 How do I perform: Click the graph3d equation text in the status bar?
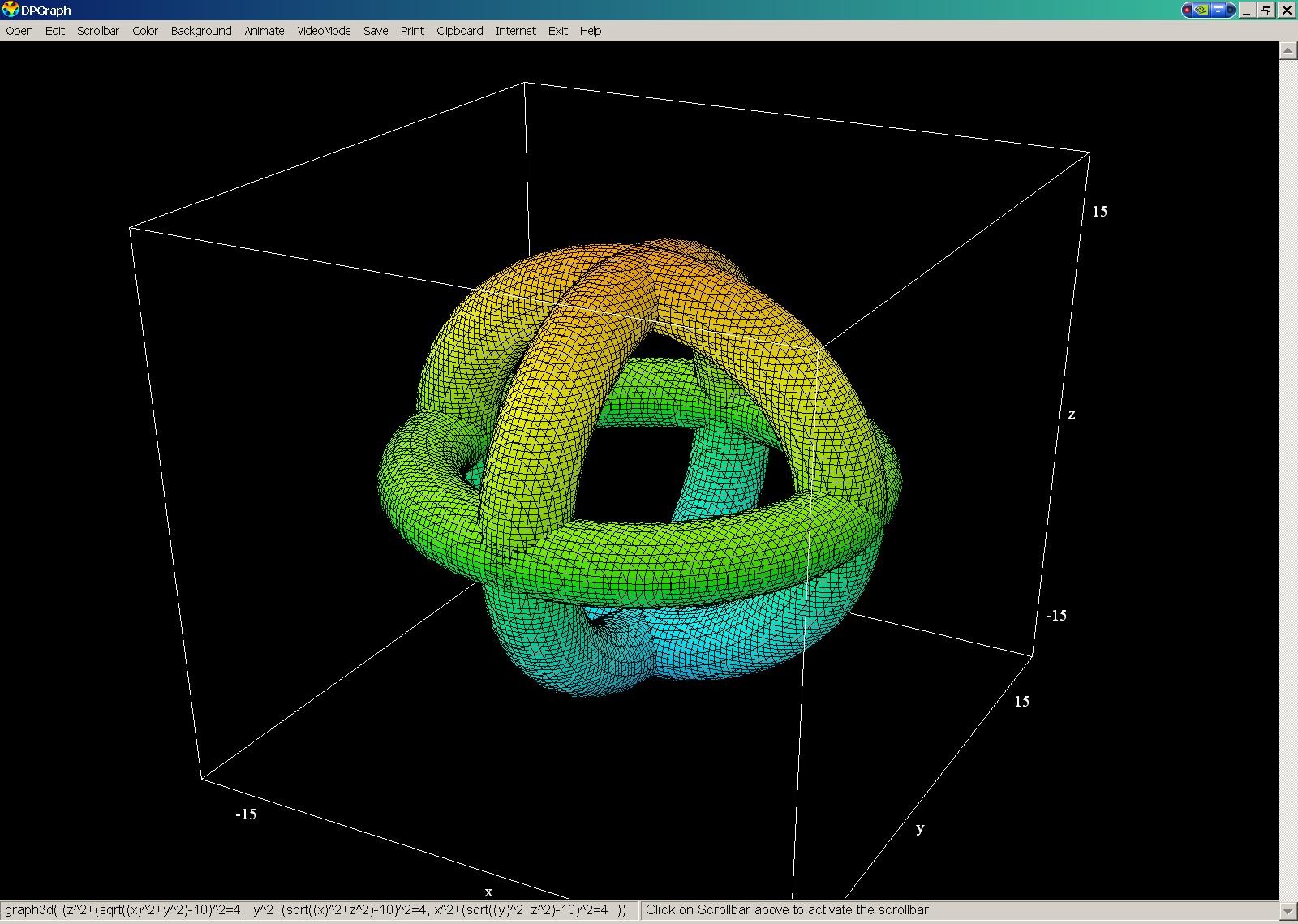(x=316, y=910)
